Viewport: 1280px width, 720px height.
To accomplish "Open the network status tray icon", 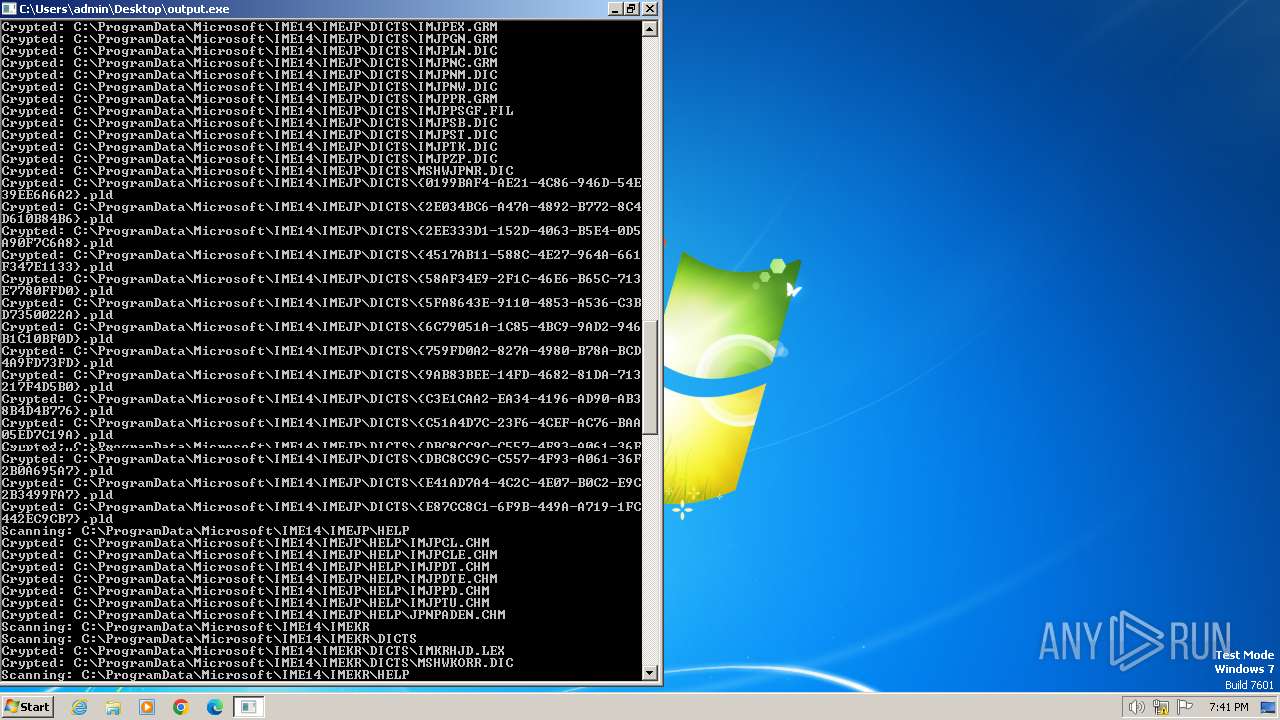I will click(x=1160, y=707).
